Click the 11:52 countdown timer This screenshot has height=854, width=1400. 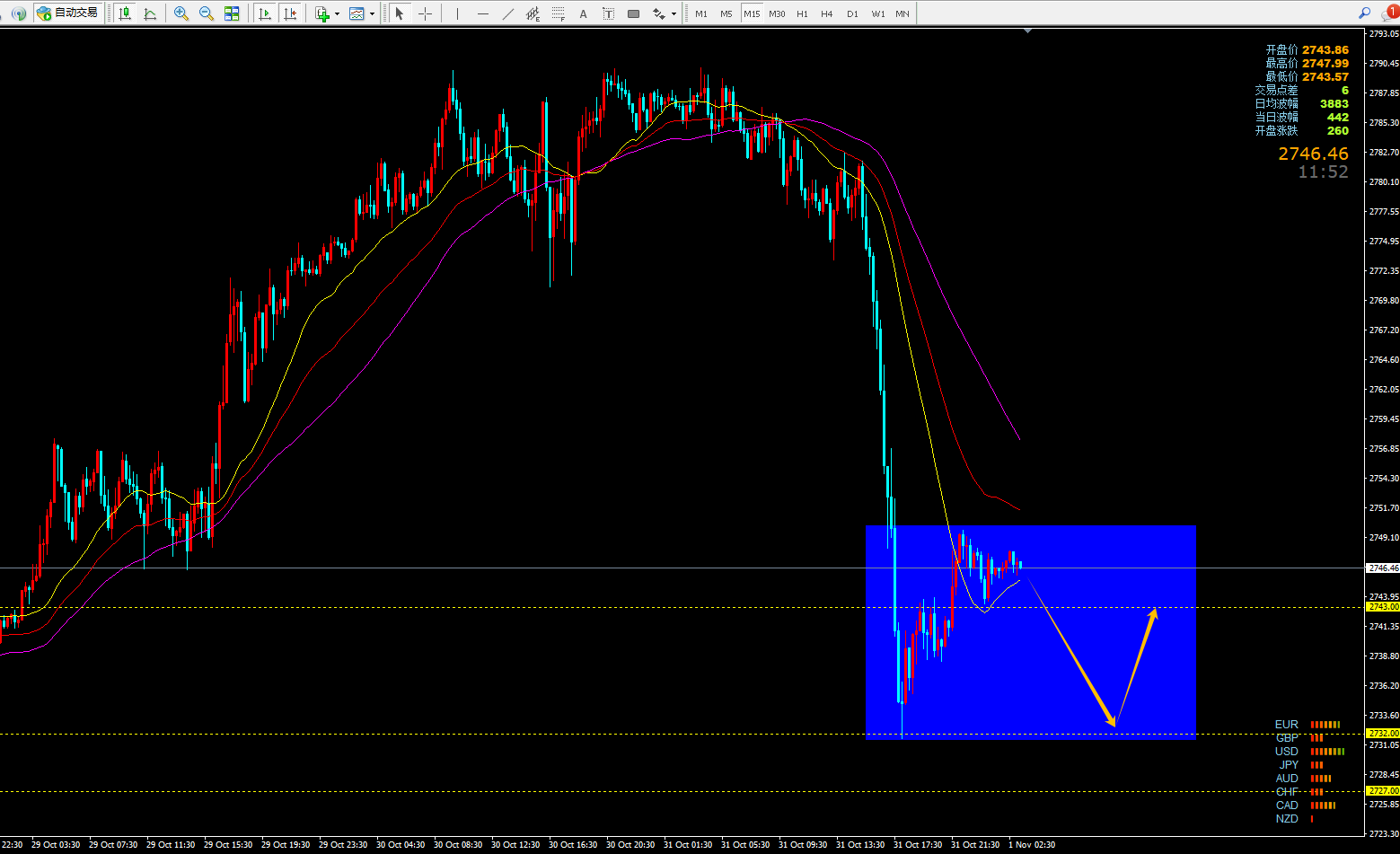coord(1323,172)
